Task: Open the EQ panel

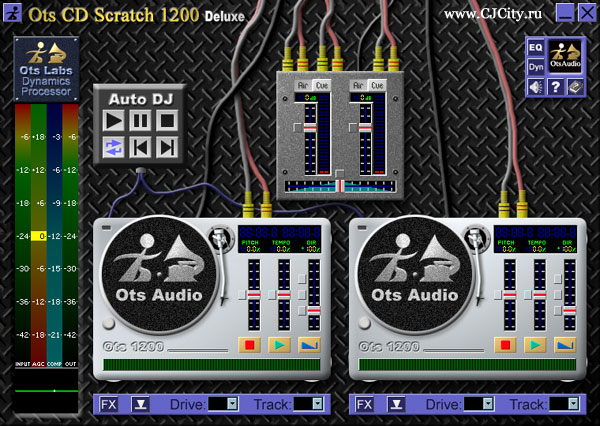Action: 536,48
